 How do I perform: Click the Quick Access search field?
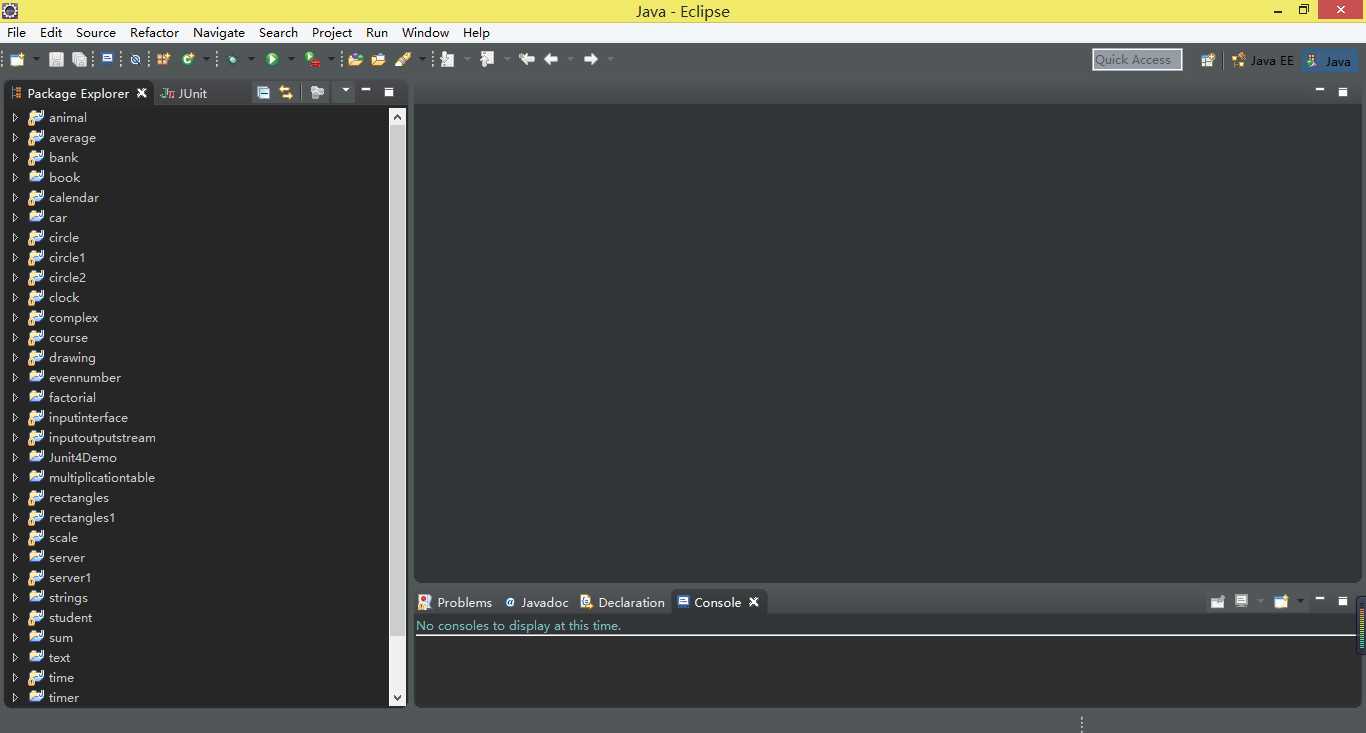1137,60
